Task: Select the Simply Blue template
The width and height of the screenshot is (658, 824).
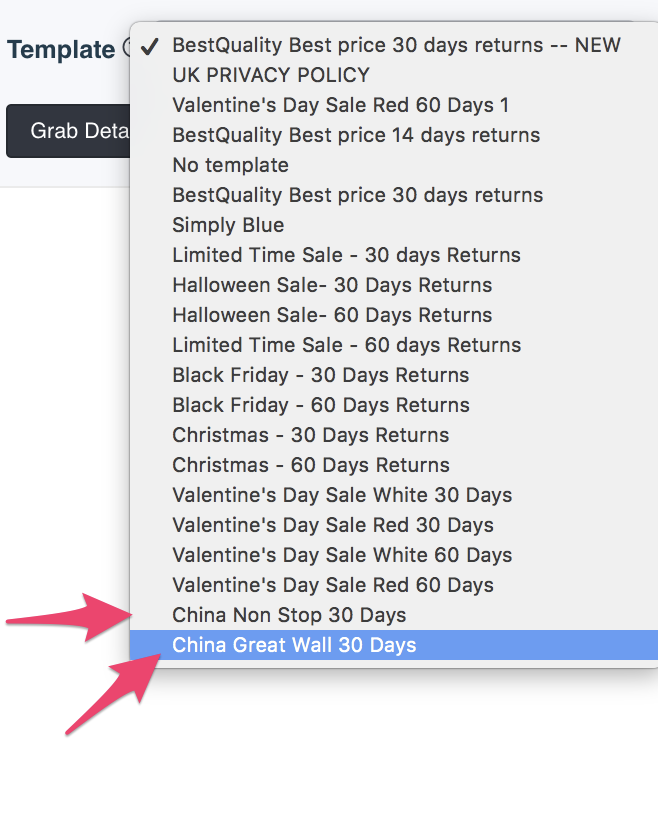Action: [x=394, y=225]
